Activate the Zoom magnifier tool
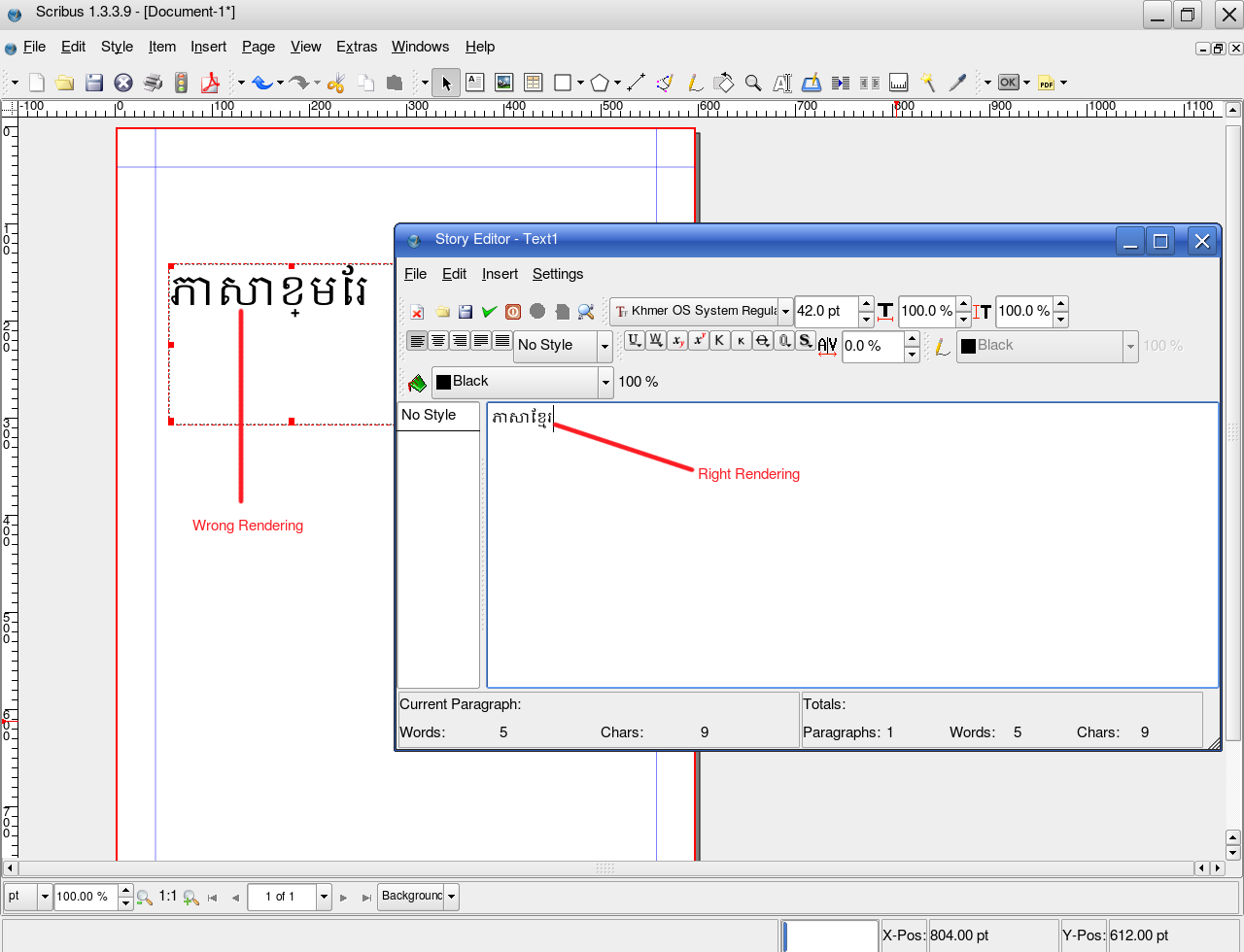The height and width of the screenshot is (952, 1244). pos(753,83)
